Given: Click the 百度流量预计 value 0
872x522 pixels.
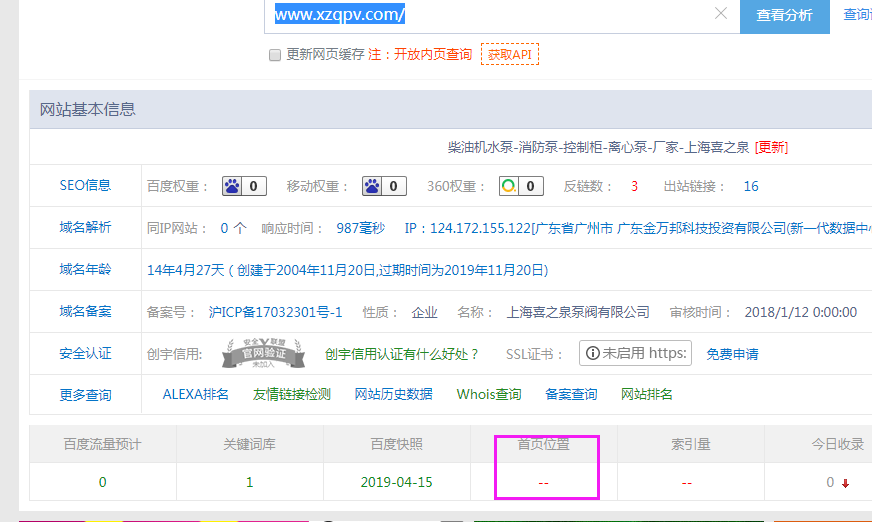Looking at the screenshot, I should click(x=102, y=482).
